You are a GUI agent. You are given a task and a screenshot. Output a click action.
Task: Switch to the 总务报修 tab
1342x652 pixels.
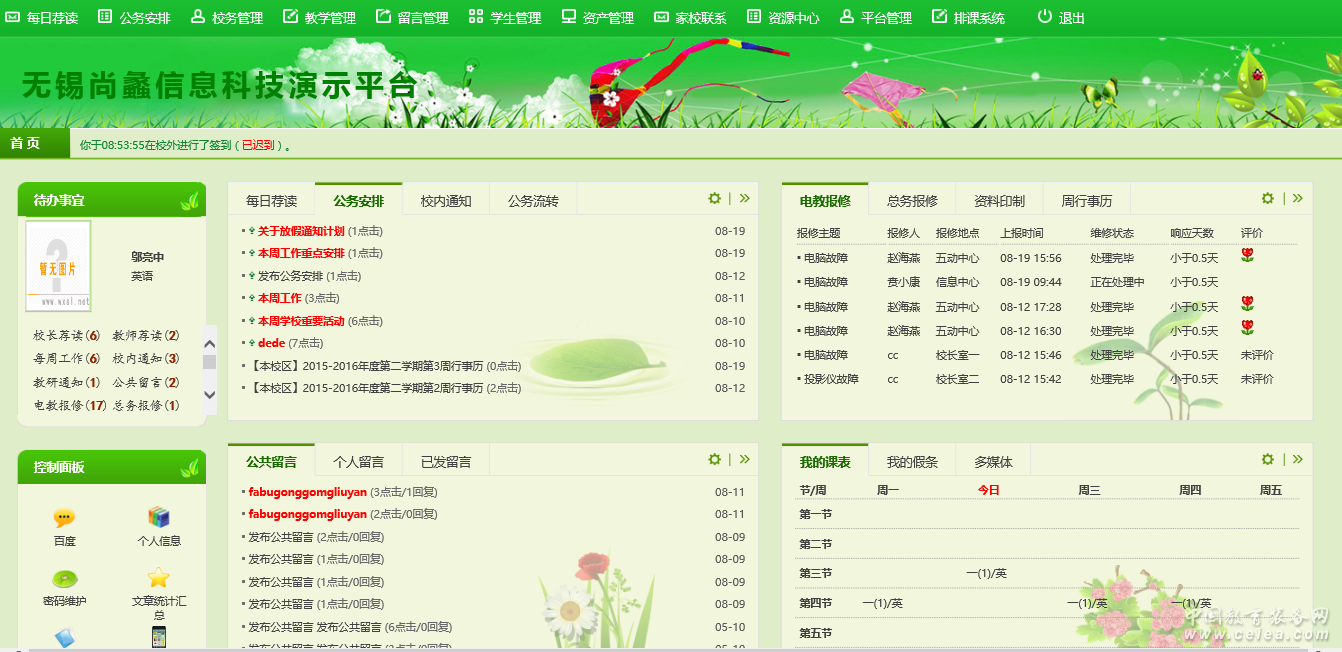click(x=912, y=201)
